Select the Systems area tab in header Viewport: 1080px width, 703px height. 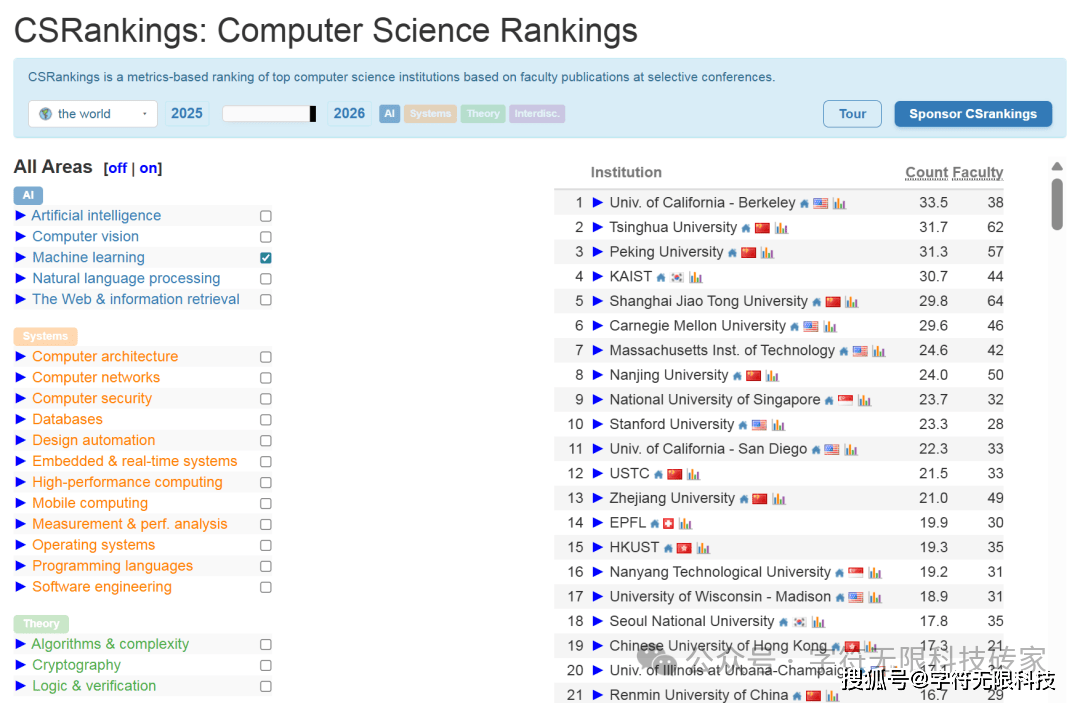(x=430, y=114)
